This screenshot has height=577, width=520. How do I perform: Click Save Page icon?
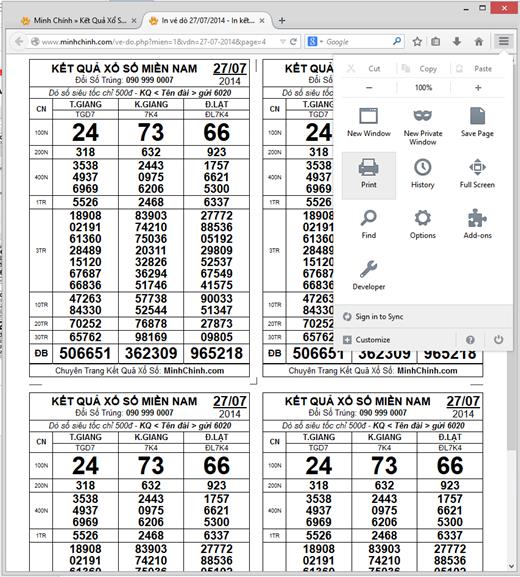477,116
